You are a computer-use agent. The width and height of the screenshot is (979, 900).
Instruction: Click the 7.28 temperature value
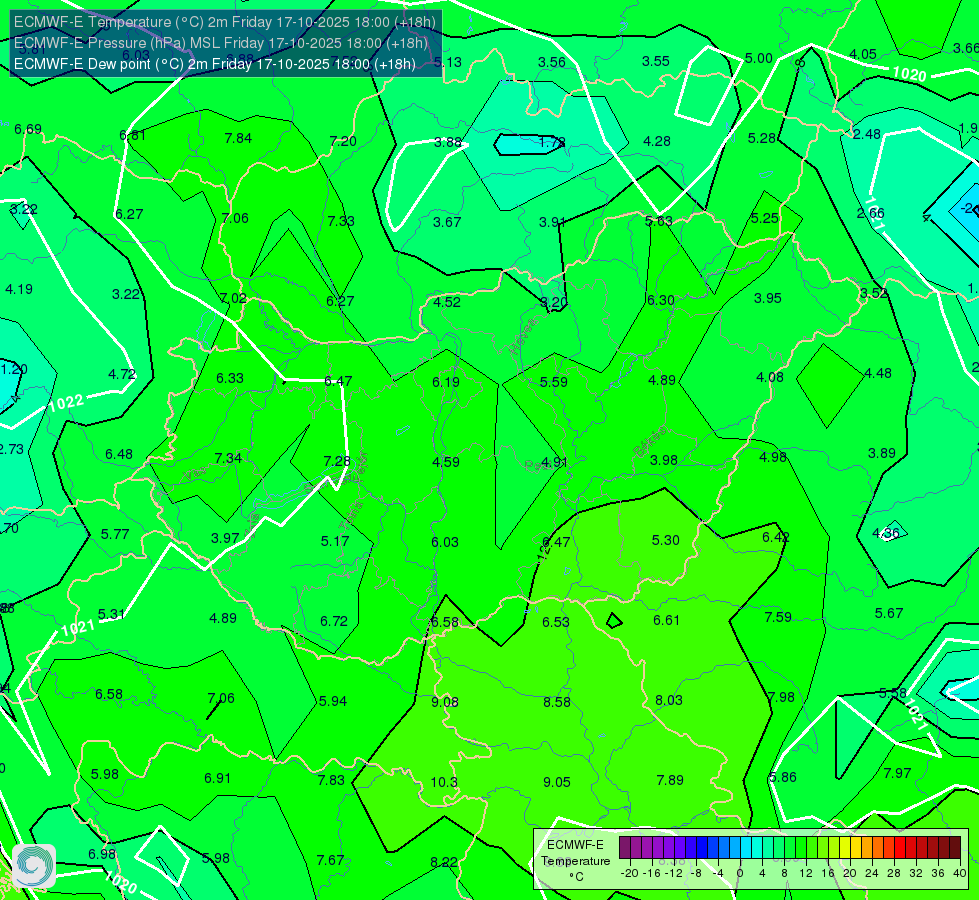(x=337, y=461)
